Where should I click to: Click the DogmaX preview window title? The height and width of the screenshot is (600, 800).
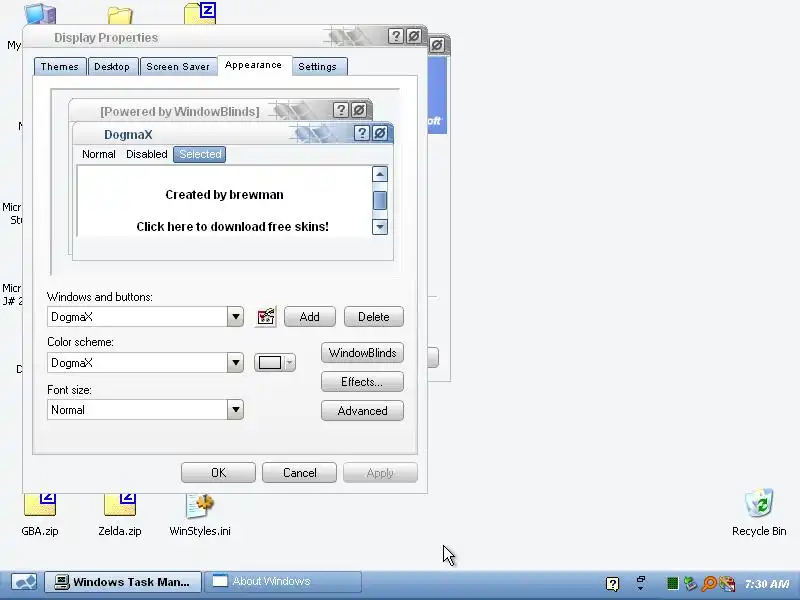(x=128, y=135)
